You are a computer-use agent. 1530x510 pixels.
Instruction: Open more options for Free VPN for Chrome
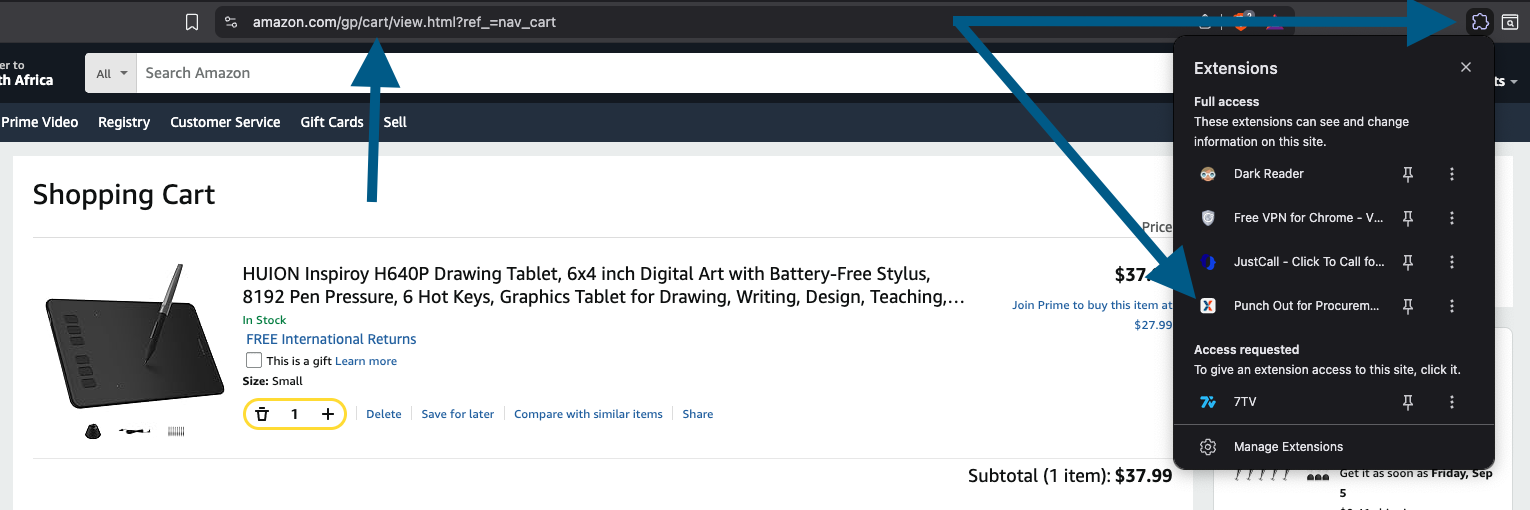click(1452, 218)
